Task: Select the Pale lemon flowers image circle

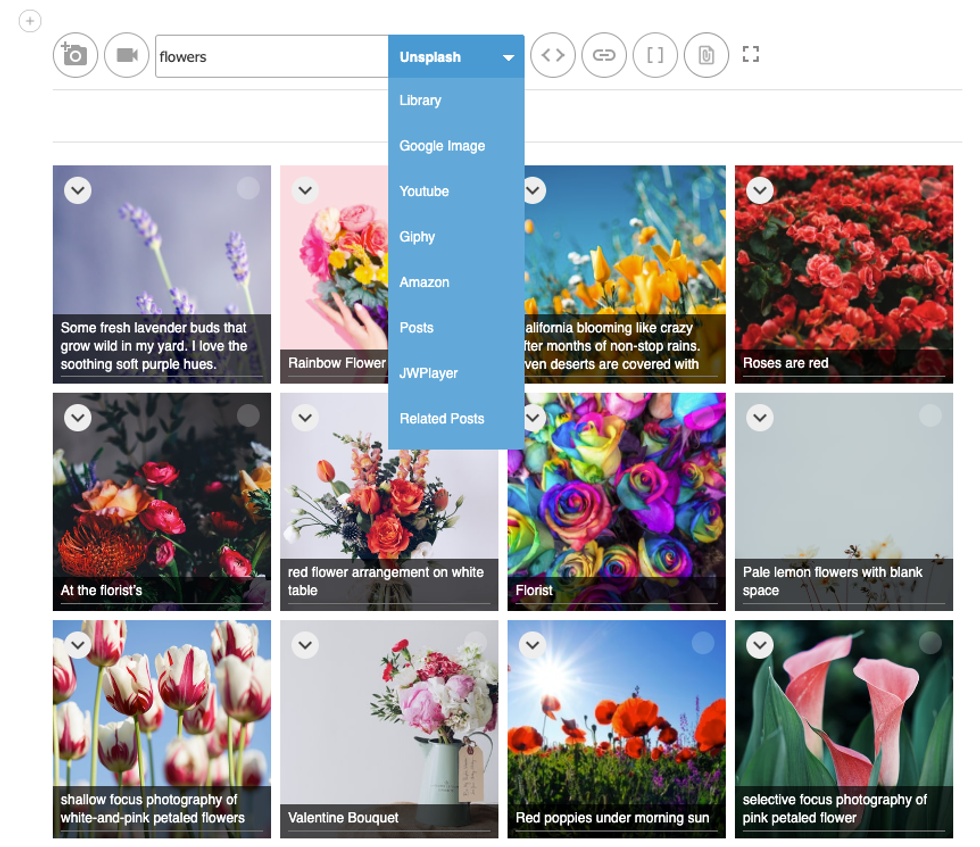Action: click(930, 416)
